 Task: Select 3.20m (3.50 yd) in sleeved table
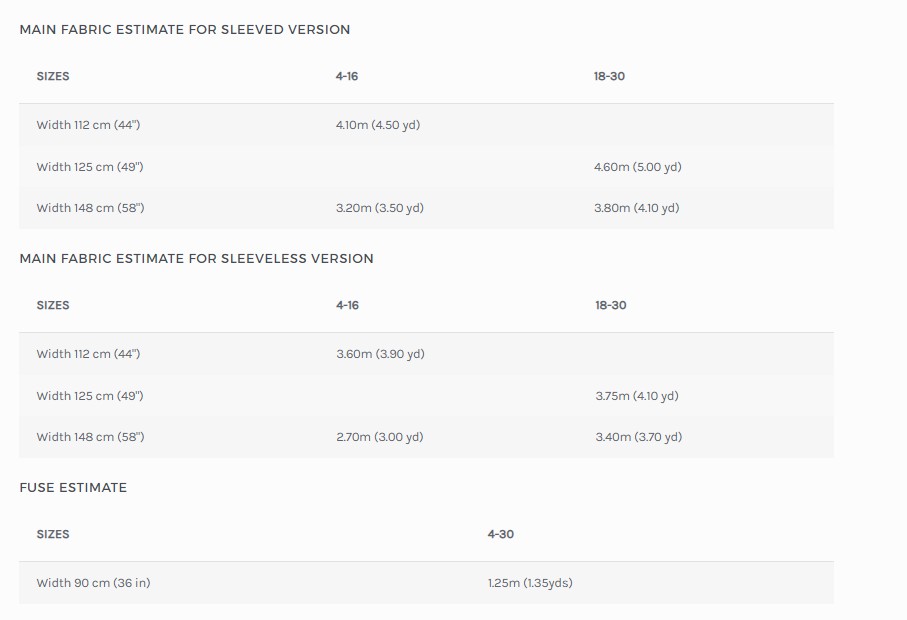click(x=379, y=208)
